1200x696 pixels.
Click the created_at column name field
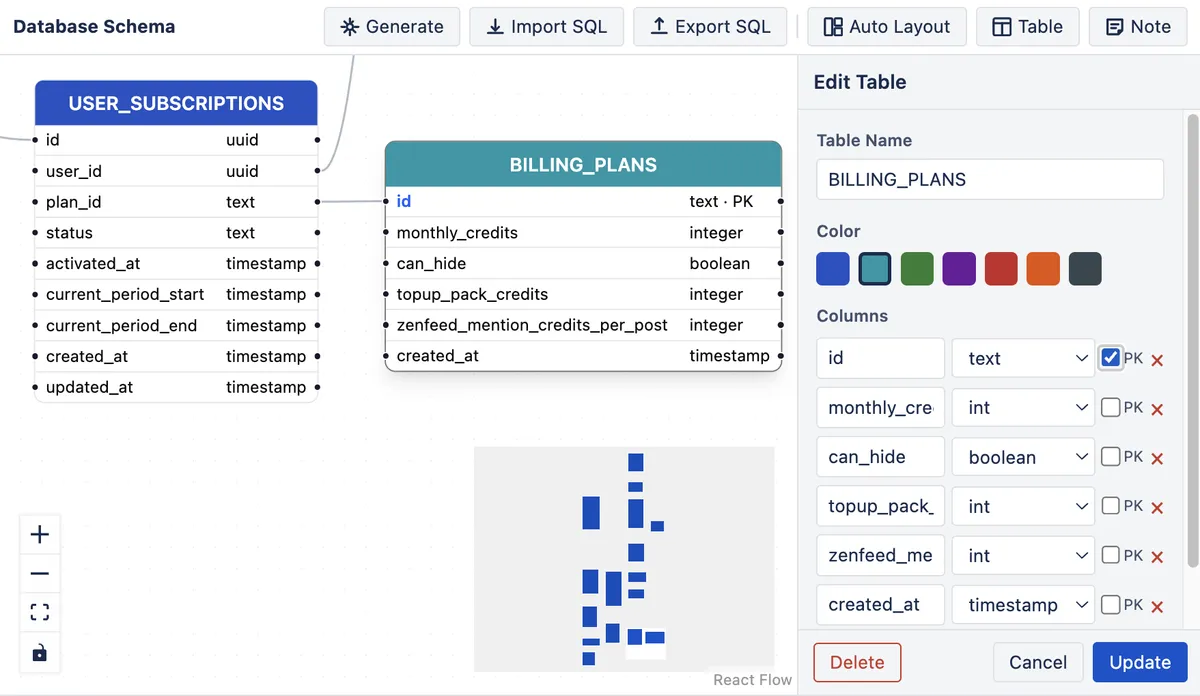(x=880, y=605)
